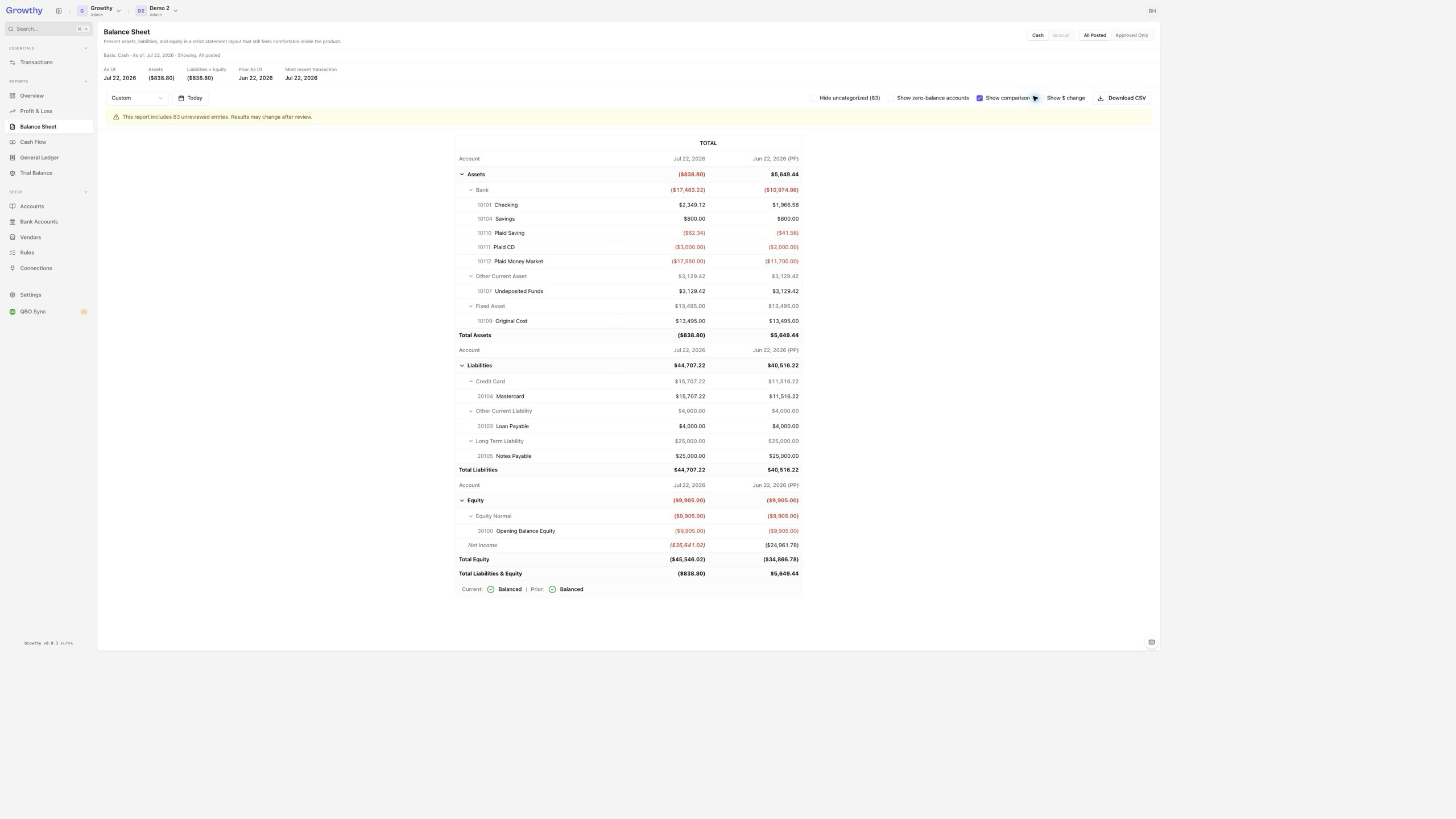Click the Rules list icon
Viewport: 1456px width, 819px height.
[13, 253]
